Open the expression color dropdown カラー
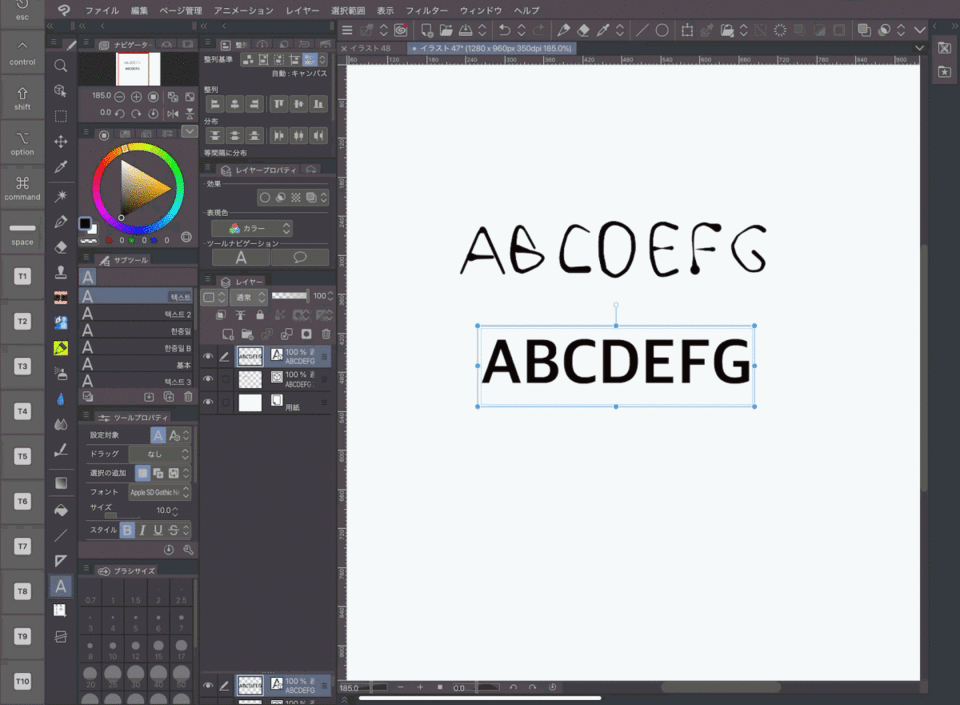Screen dimensions: 960x705 click(x=252, y=228)
